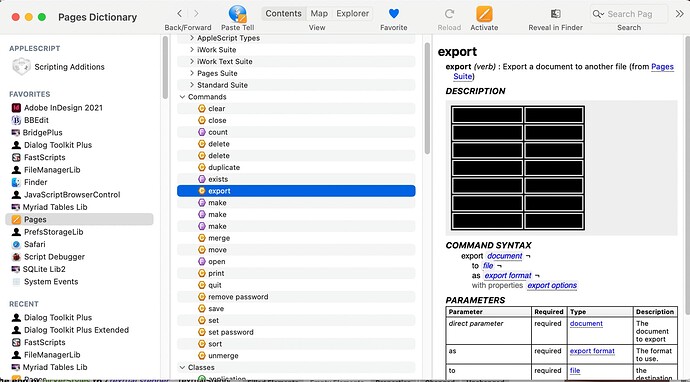Viewport: 690px width, 382px height.
Task: Activate Pages using the Activate icon
Action: (484, 14)
